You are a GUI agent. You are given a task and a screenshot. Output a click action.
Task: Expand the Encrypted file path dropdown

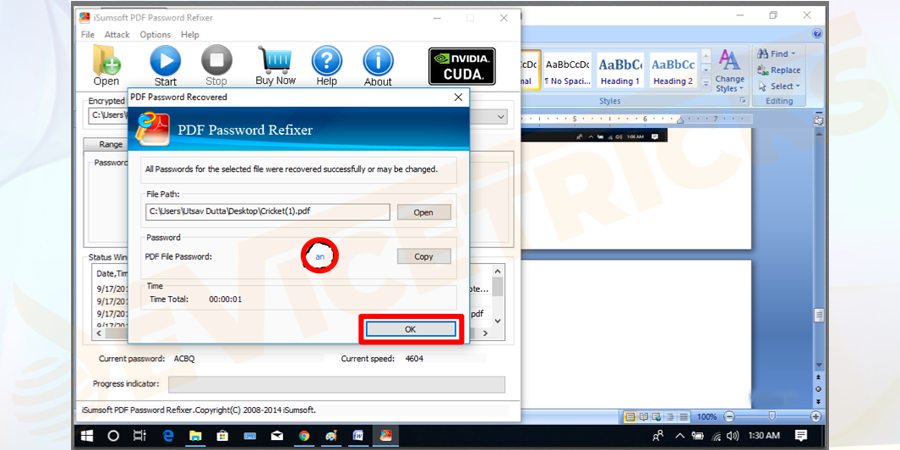pyautogui.click(x=501, y=117)
